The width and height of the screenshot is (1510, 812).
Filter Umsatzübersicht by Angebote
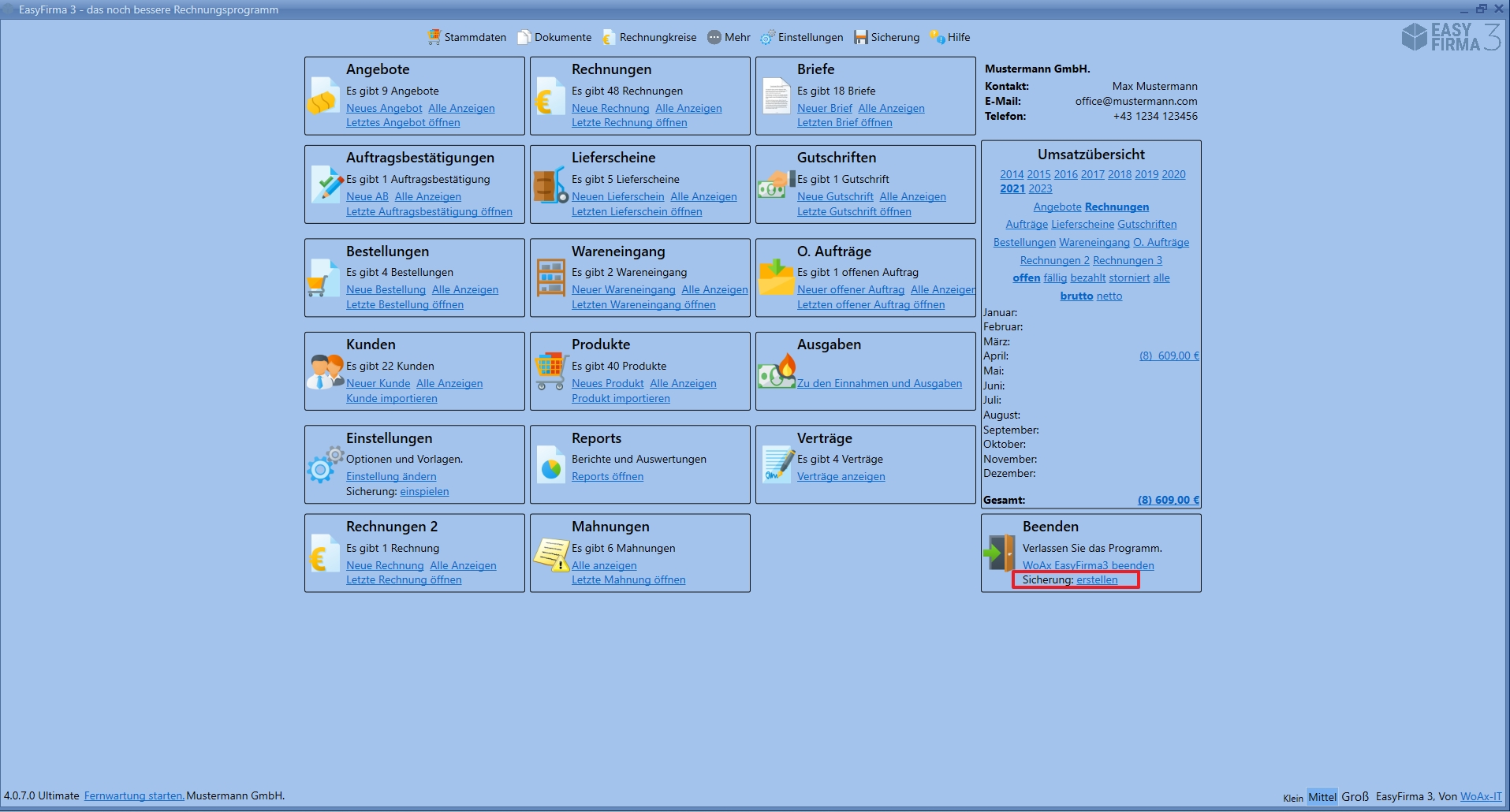click(x=1057, y=207)
